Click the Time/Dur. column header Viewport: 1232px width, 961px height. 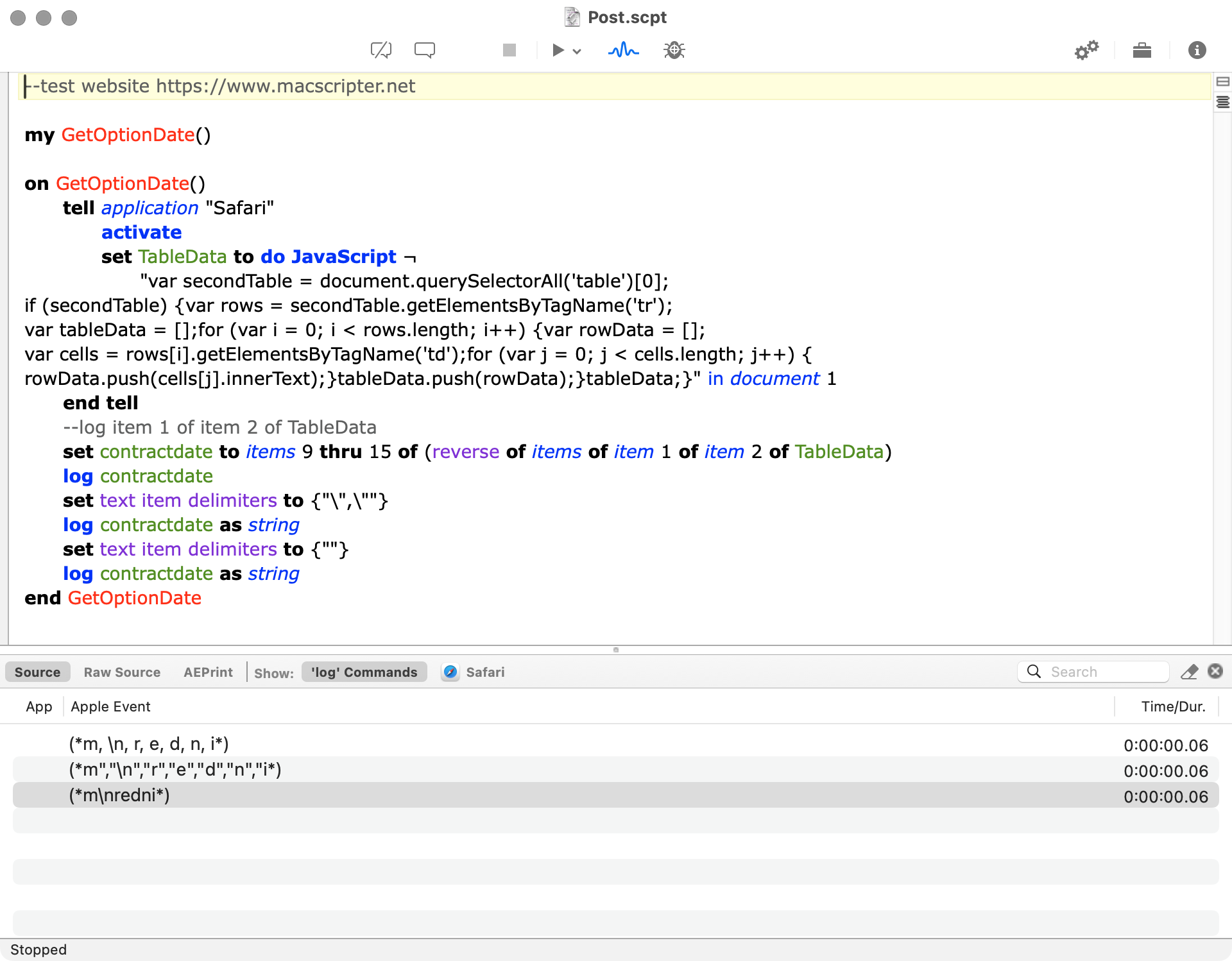[1173, 706]
